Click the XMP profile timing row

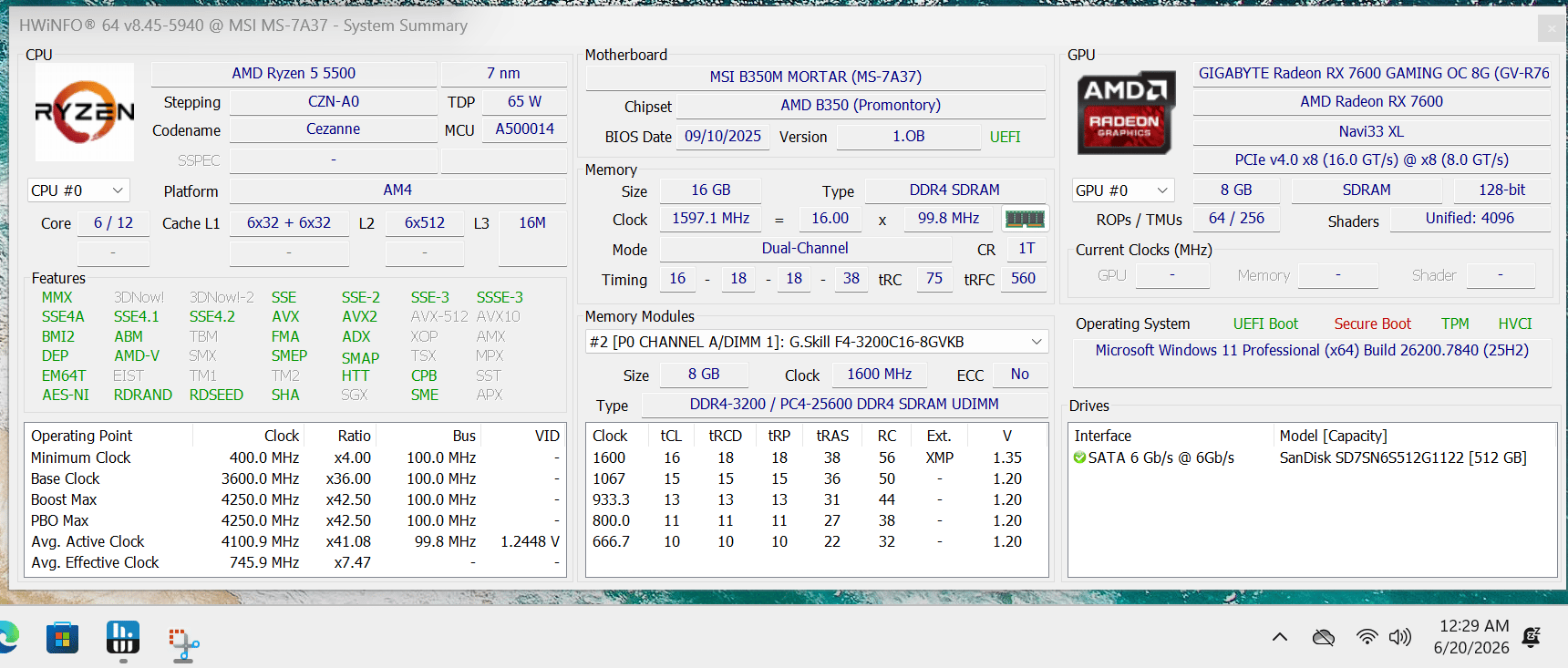(x=817, y=458)
